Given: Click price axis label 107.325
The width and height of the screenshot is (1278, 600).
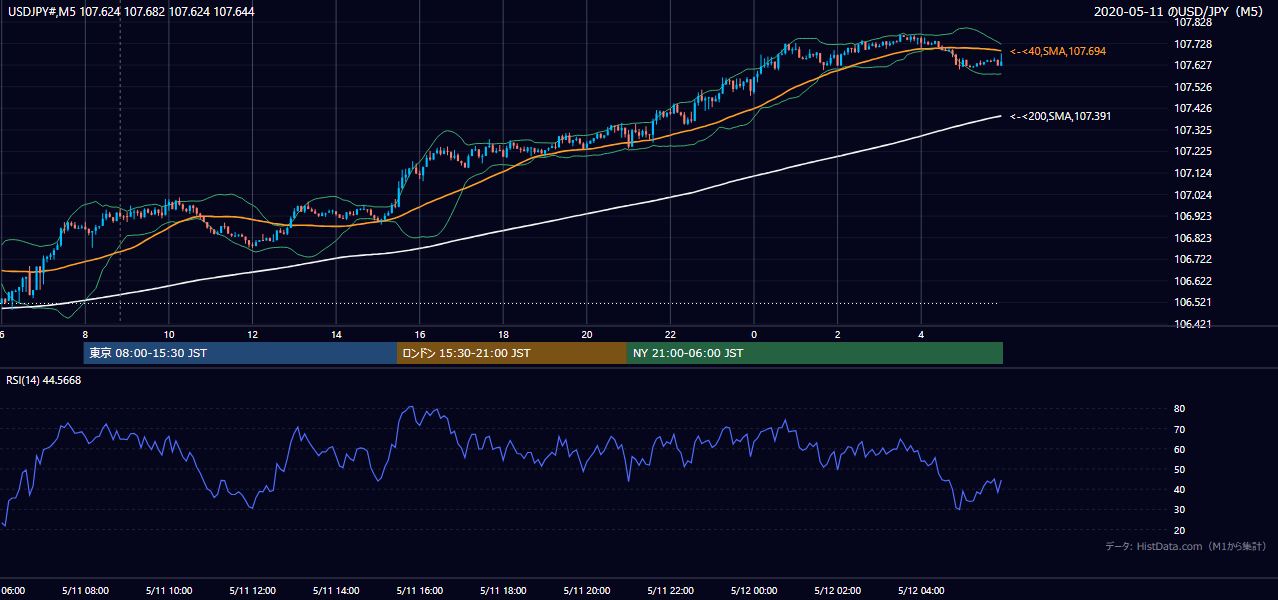Looking at the screenshot, I should (x=1192, y=131).
